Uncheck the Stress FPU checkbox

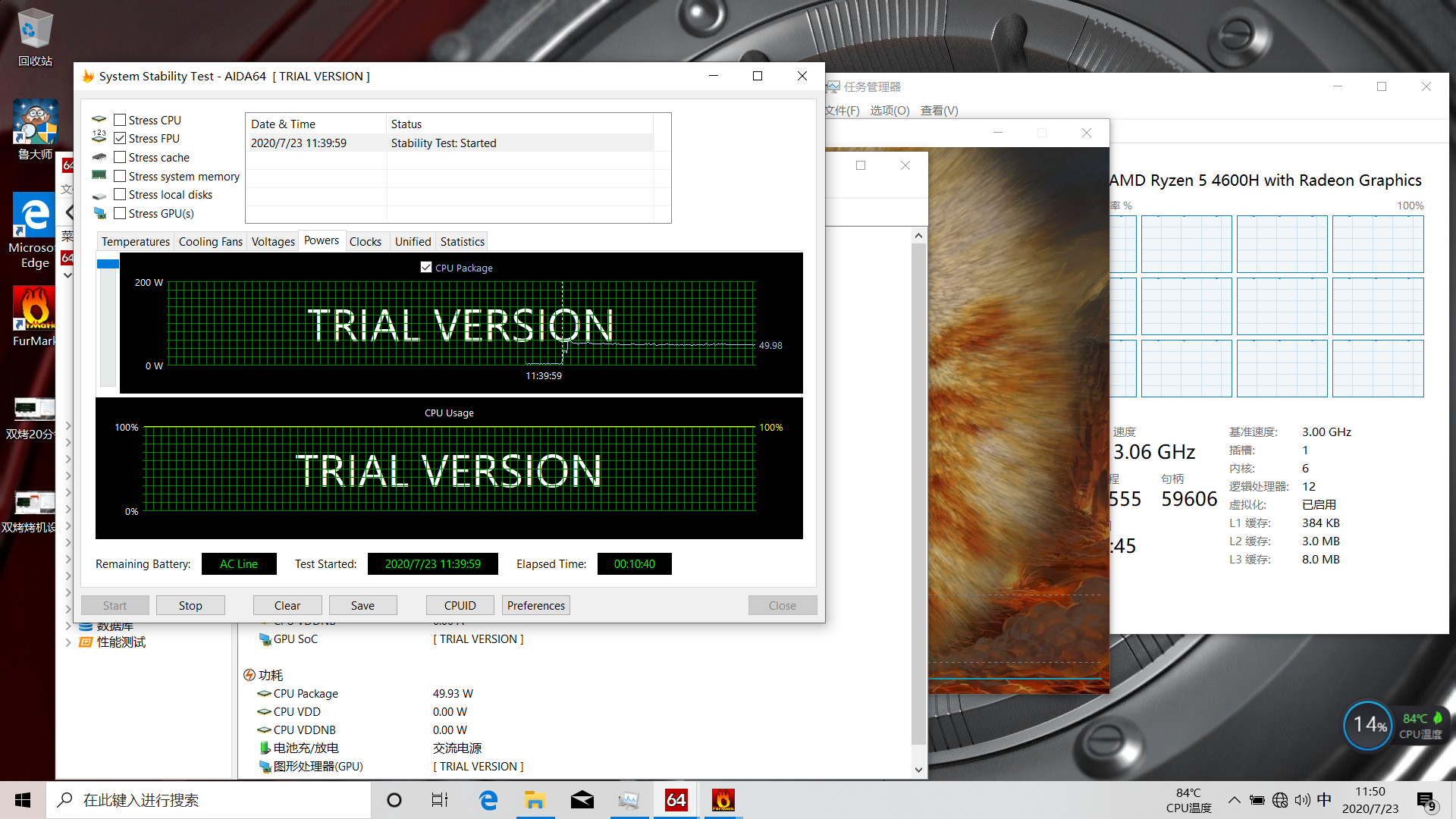120,138
